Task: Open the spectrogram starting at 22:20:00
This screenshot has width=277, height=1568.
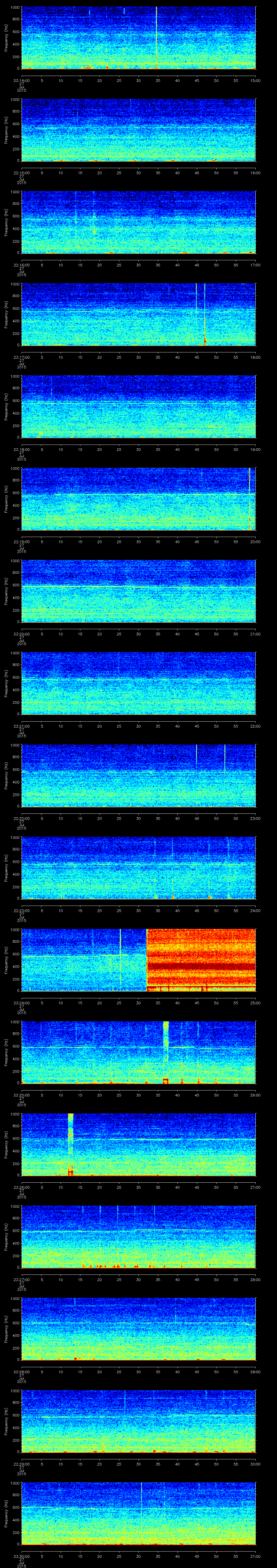Action: coord(138,591)
